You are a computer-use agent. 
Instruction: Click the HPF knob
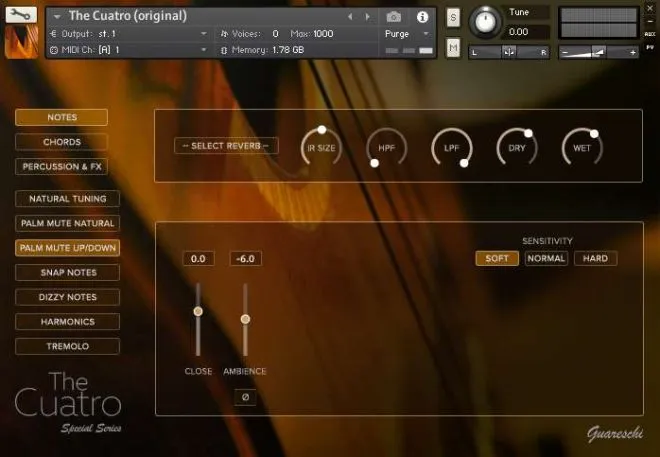coord(386,147)
